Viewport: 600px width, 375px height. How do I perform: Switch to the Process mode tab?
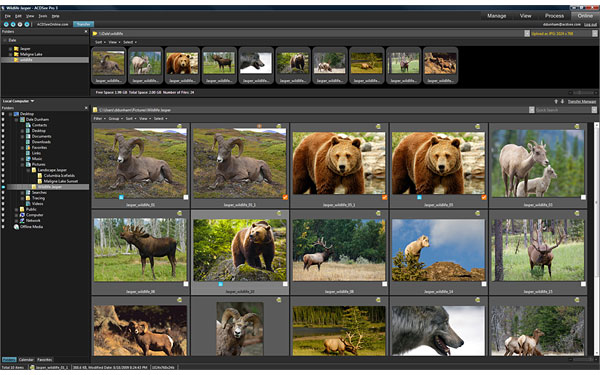click(554, 16)
